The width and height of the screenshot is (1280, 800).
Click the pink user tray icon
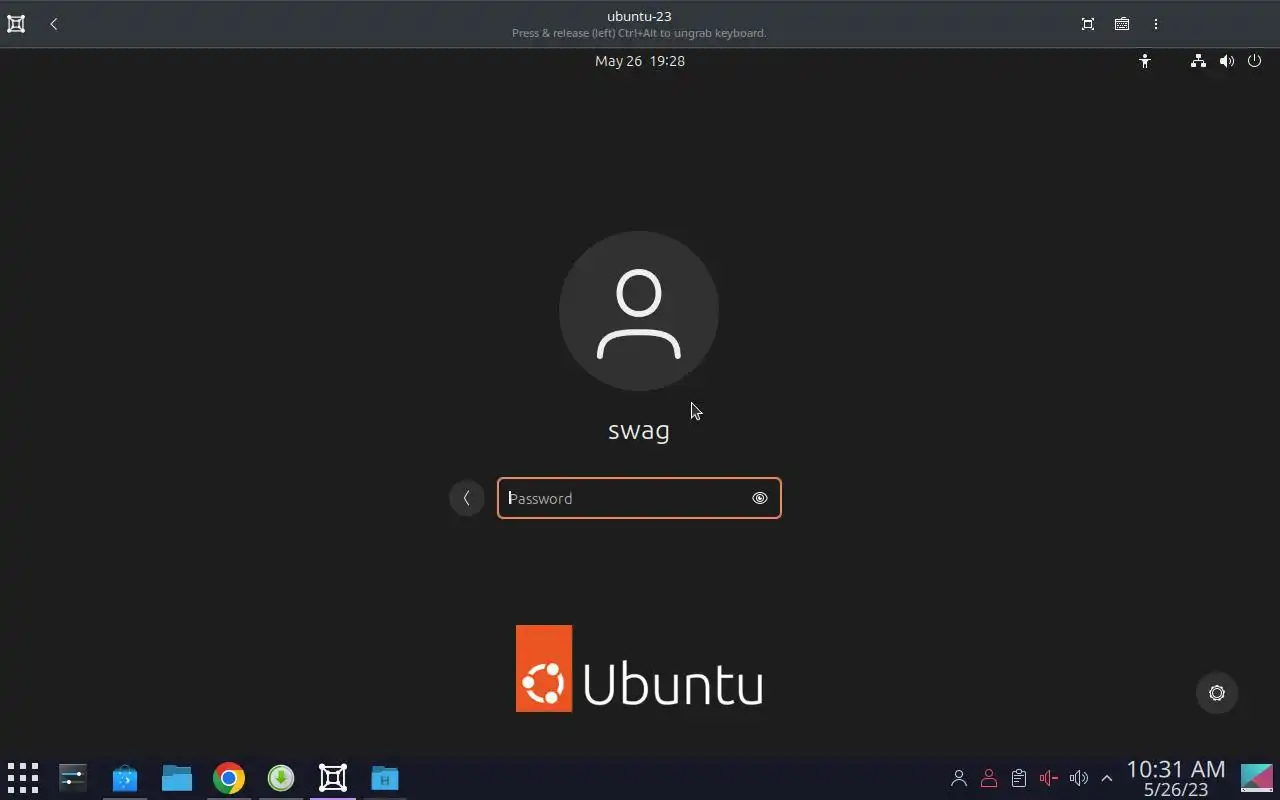pos(988,778)
